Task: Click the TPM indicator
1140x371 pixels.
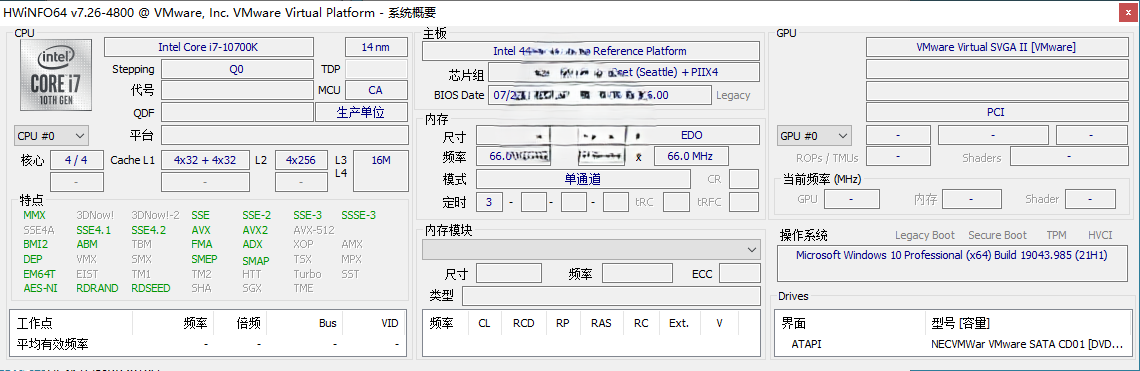Action: tap(1056, 235)
